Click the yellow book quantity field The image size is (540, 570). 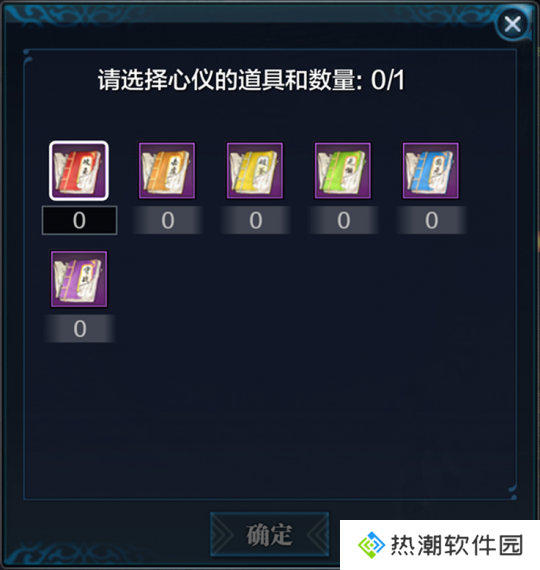(x=256, y=220)
